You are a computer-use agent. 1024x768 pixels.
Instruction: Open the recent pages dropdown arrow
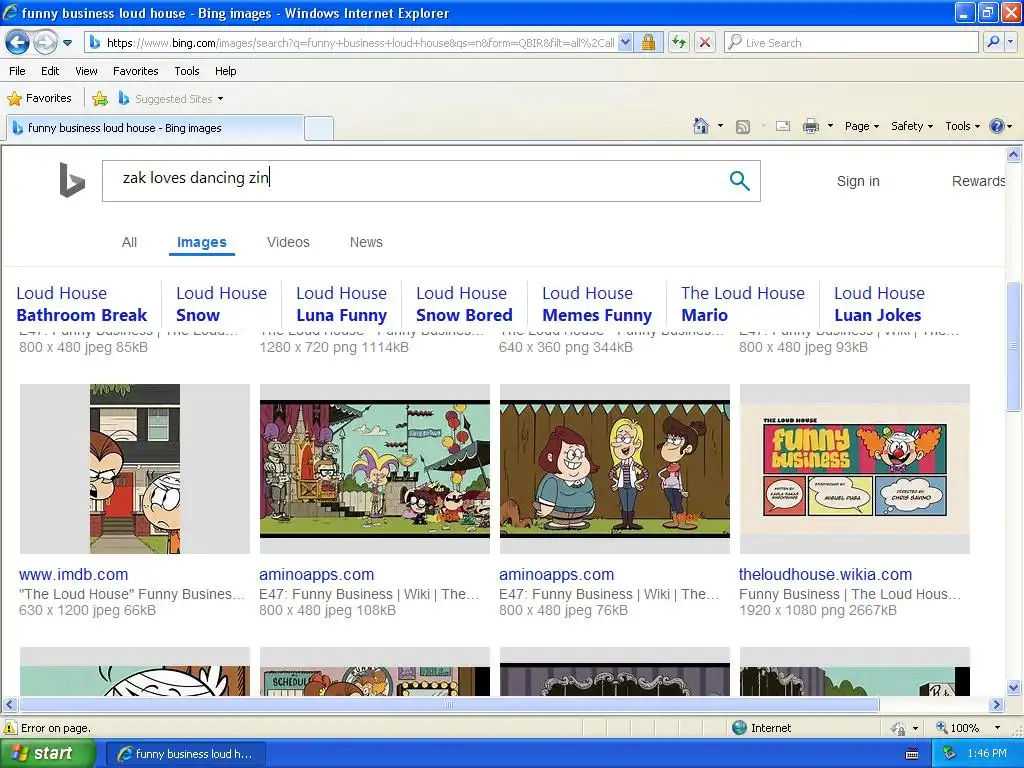(x=67, y=43)
